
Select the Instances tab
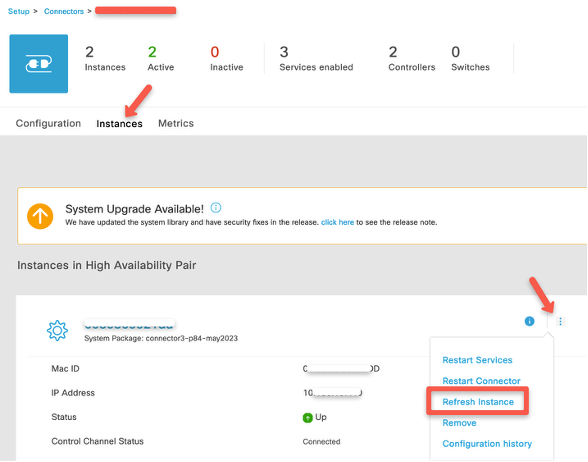coord(119,124)
